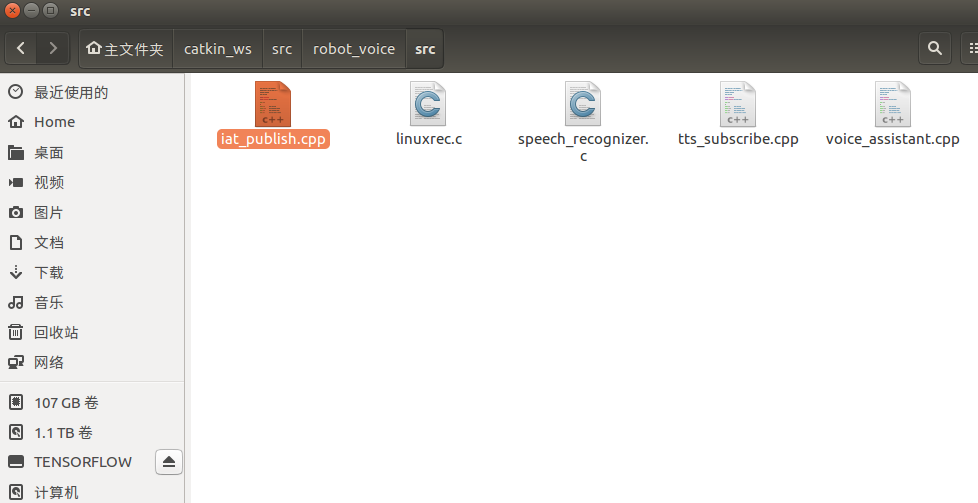Select the tts_subscribe.cpp file icon

coord(738,104)
